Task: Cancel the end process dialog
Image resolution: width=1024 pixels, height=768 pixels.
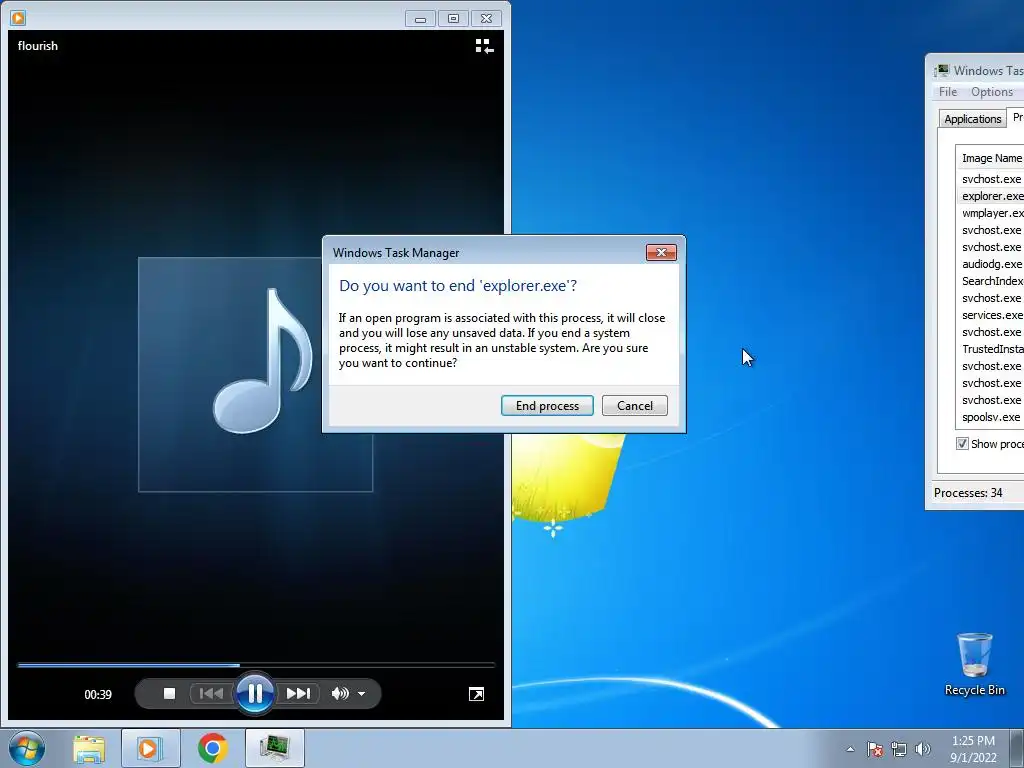Action: 635,406
